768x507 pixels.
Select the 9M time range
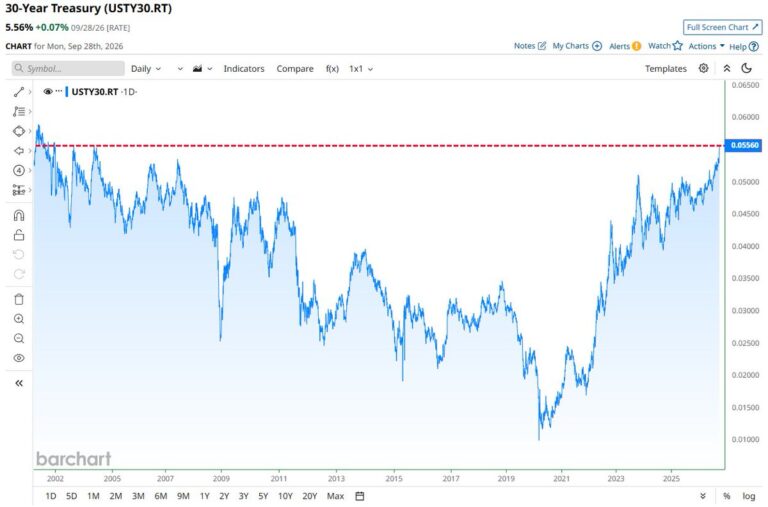183,496
